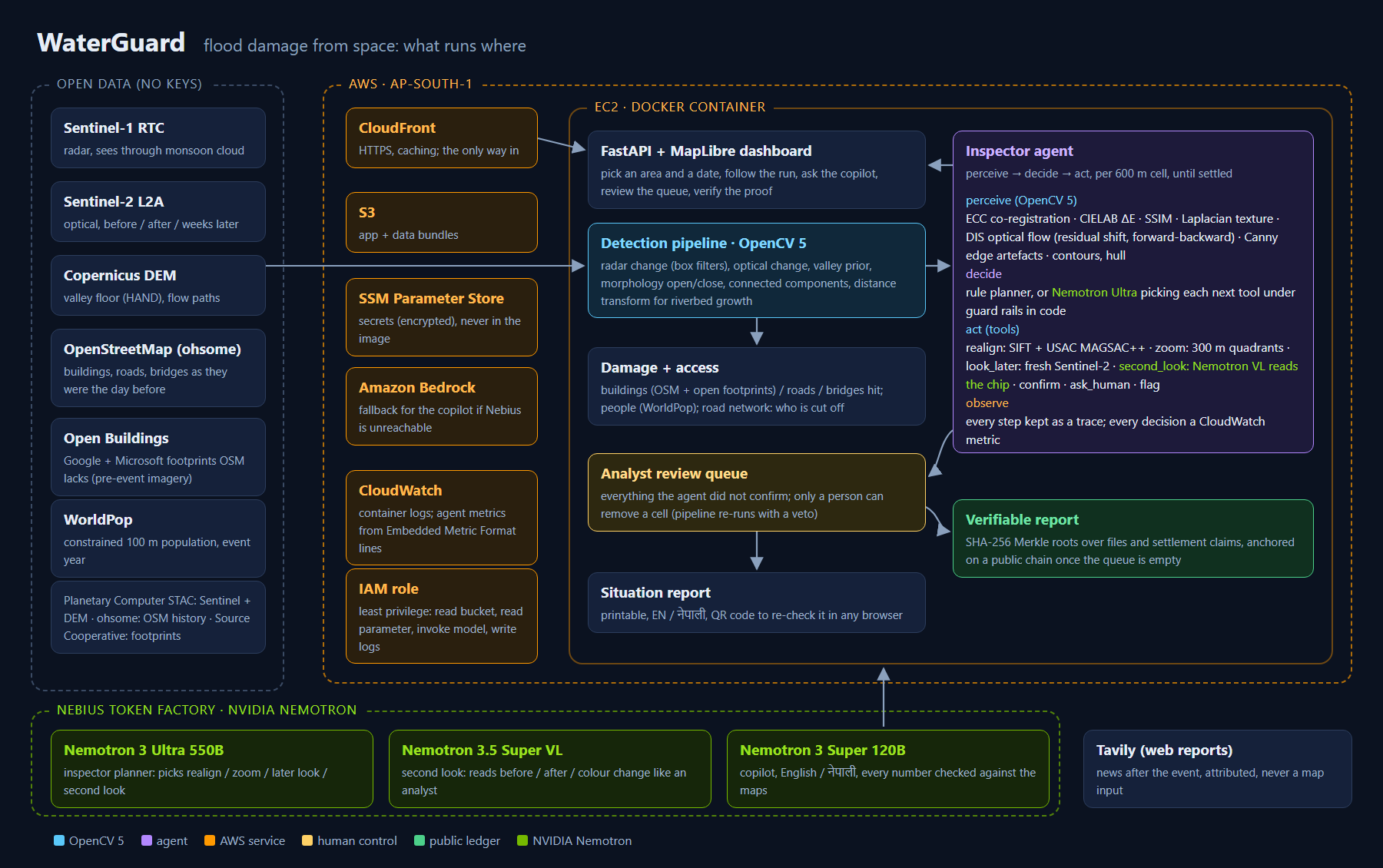Click the public ledger legend green swatch

[420, 840]
